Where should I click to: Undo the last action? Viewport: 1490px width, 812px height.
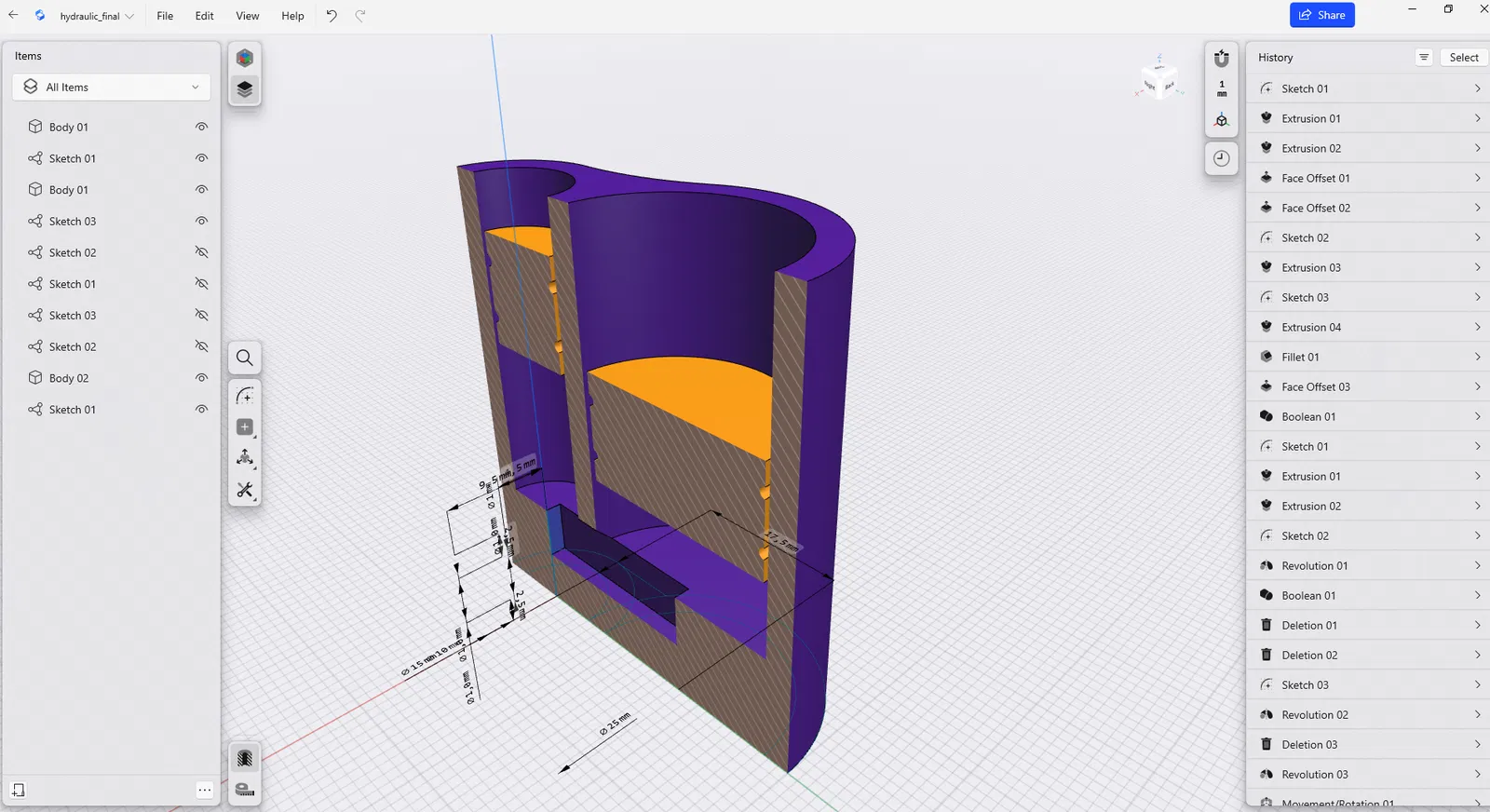click(x=331, y=15)
